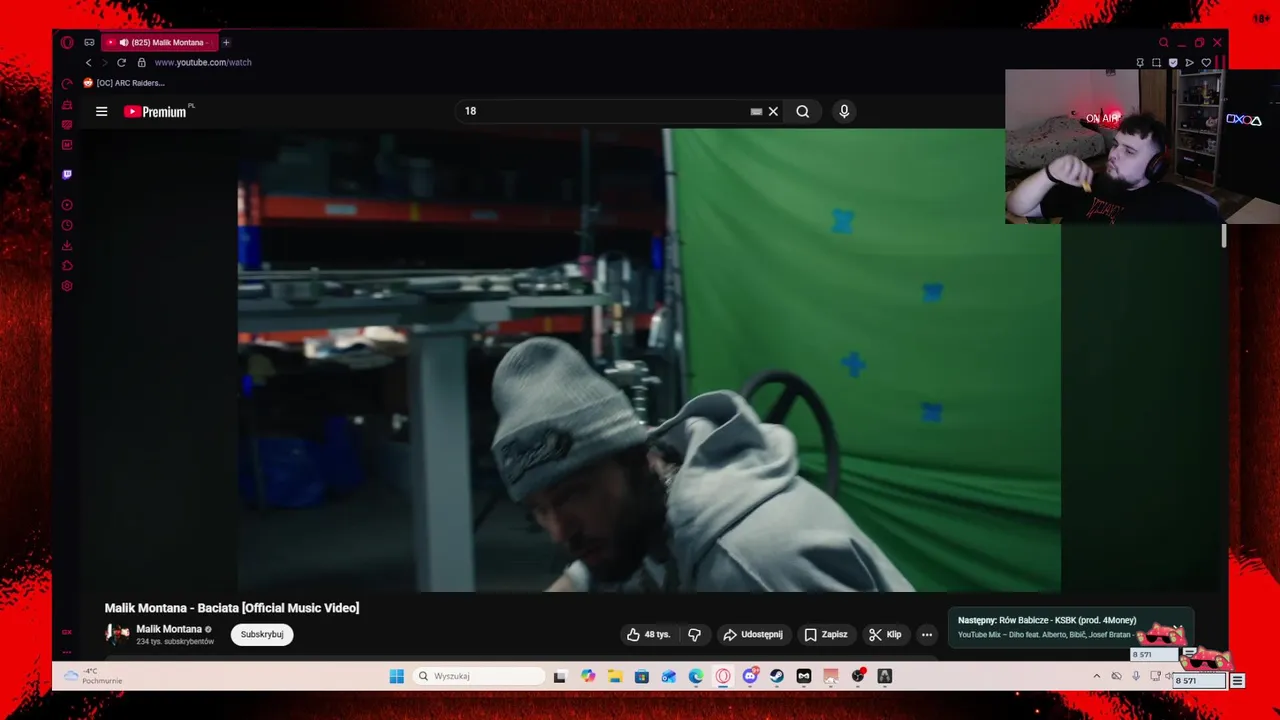Mute the Malik Montana tab audio
Image resolution: width=1280 pixels, height=720 pixels.
click(x=124, y=43)
